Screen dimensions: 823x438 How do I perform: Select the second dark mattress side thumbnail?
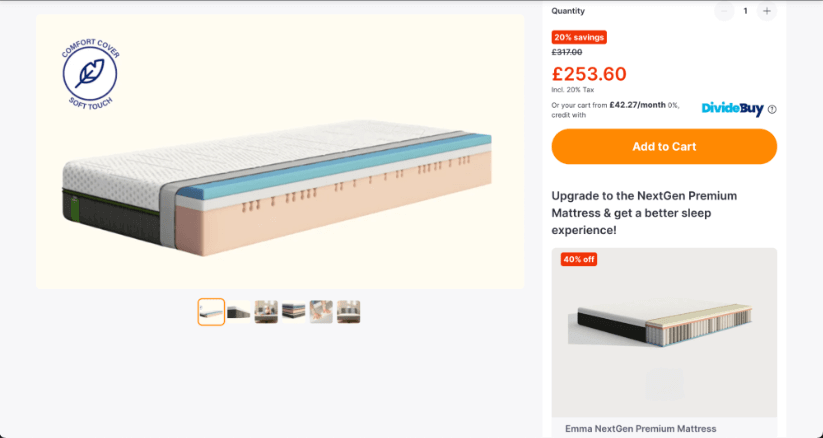click(239, 312)
